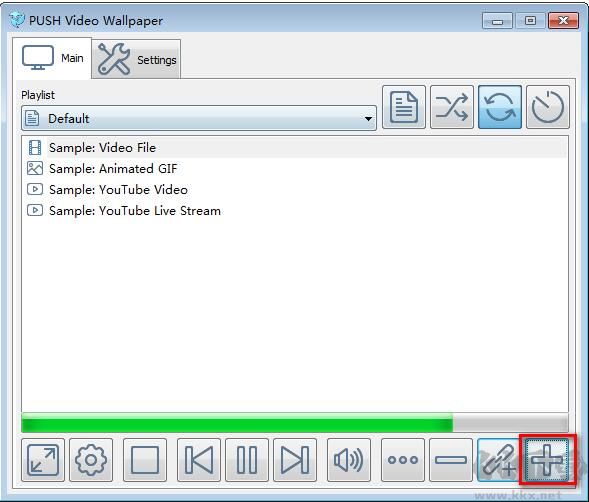Open the playlist timer clock button
This screenshot has height=502, width=589.
548,107
